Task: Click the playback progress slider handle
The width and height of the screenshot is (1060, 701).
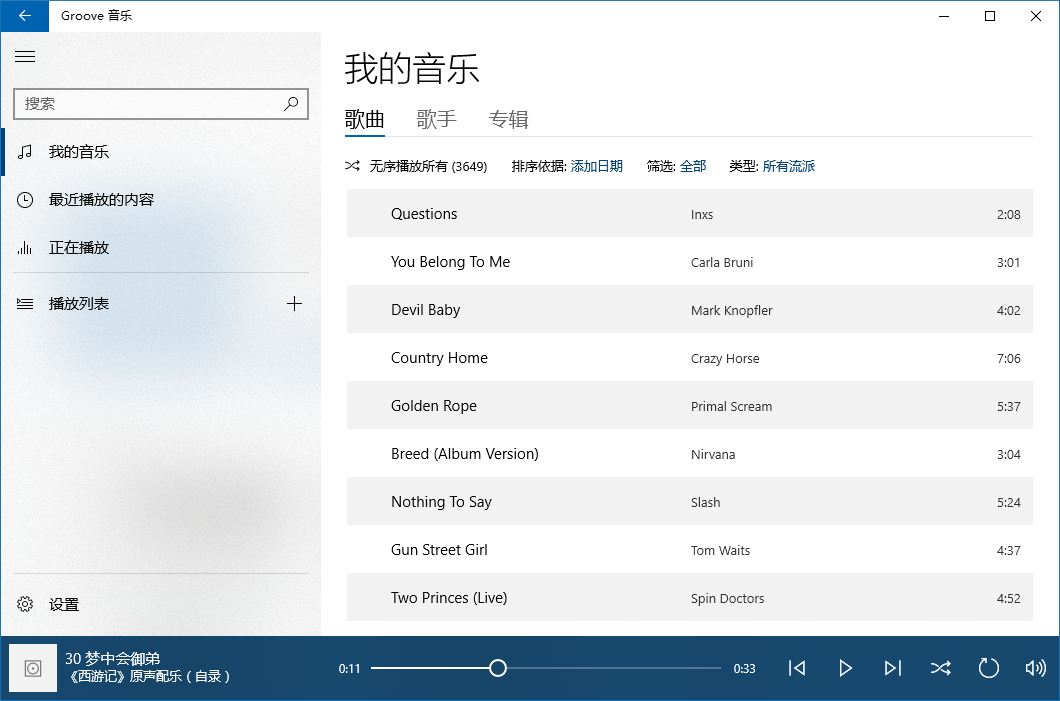Action: [x=498, y=669]
